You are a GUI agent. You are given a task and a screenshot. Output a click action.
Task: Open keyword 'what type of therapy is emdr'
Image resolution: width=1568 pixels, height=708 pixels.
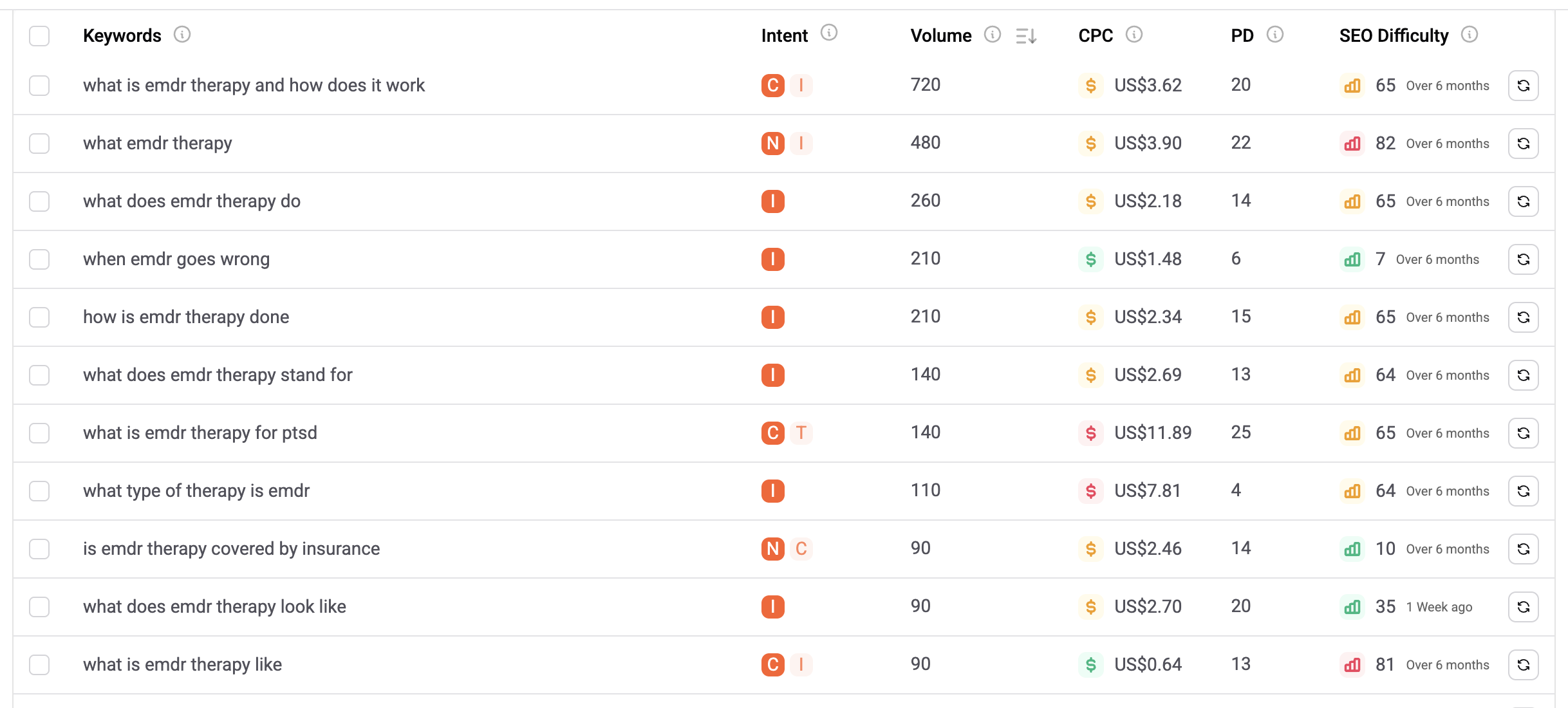click(x=196, y=491)
